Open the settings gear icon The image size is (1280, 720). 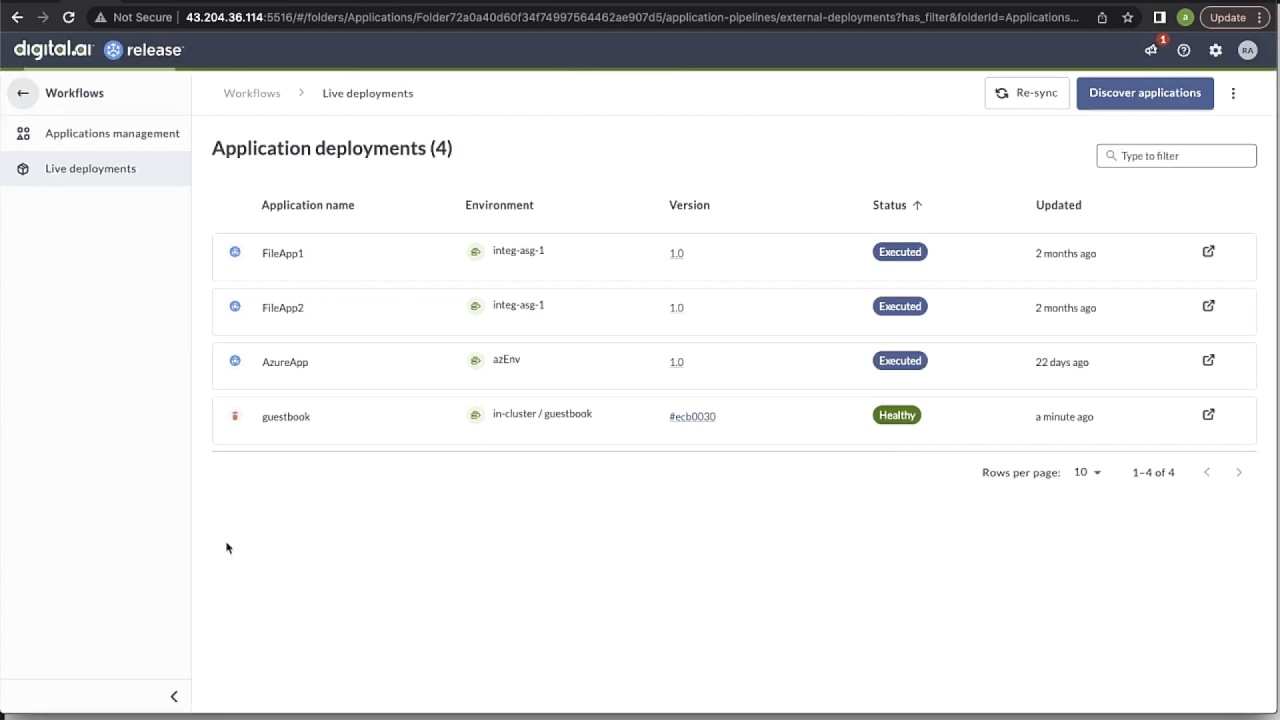1216,50
